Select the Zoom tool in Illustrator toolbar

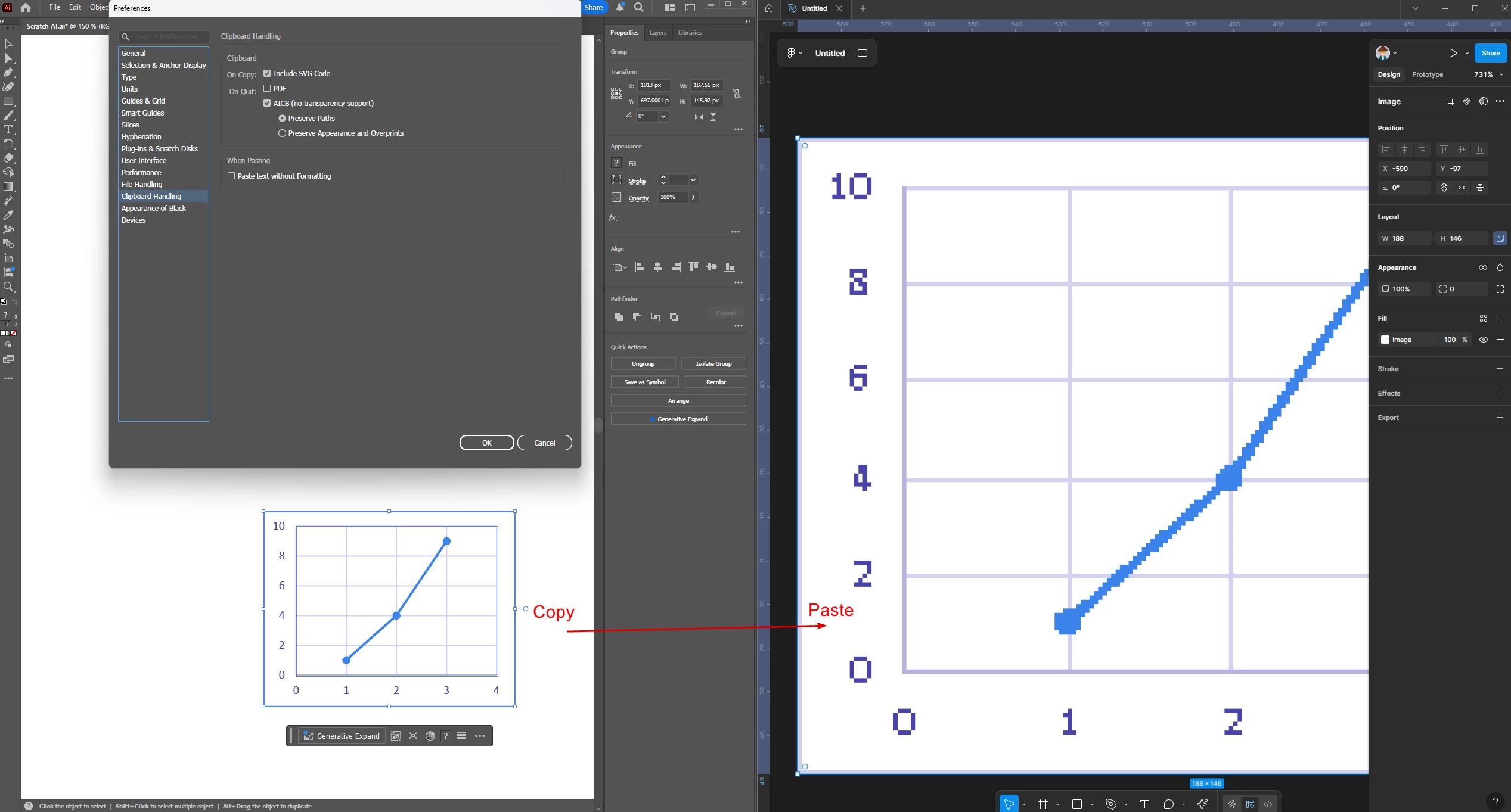pos(8,287)
